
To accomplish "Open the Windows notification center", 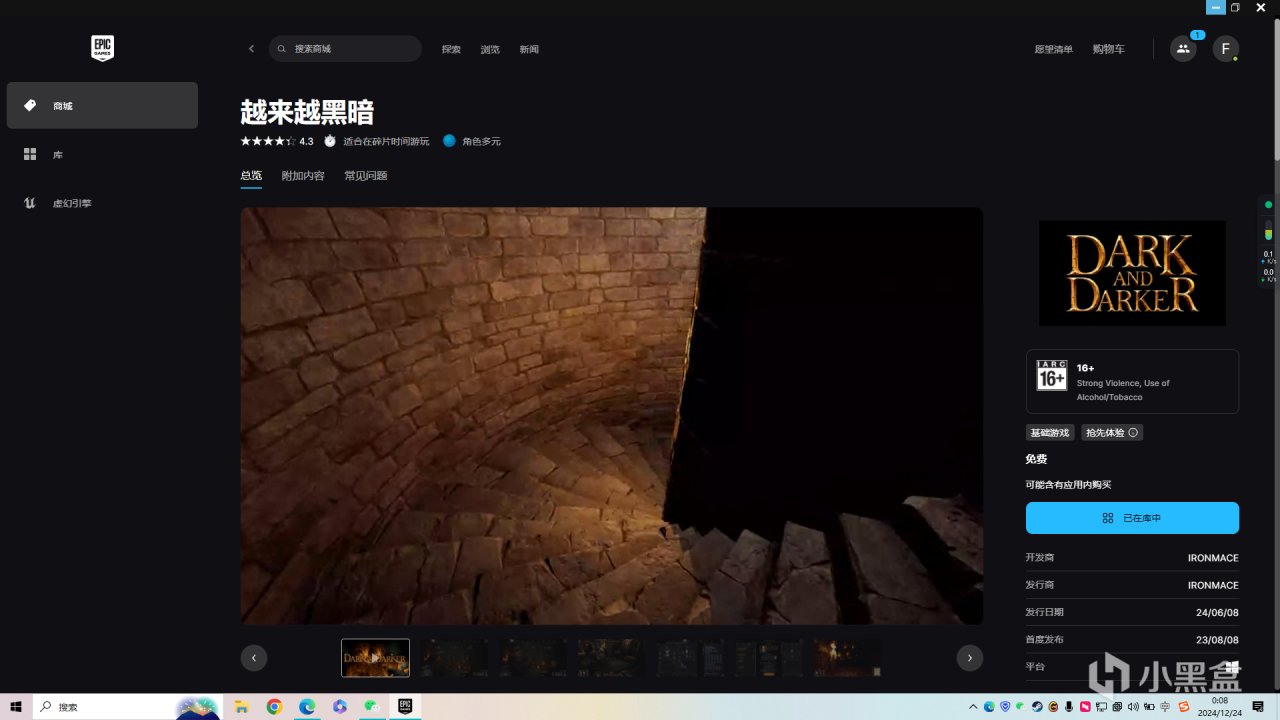I will pyautogui.click(x=1258, y=707).
